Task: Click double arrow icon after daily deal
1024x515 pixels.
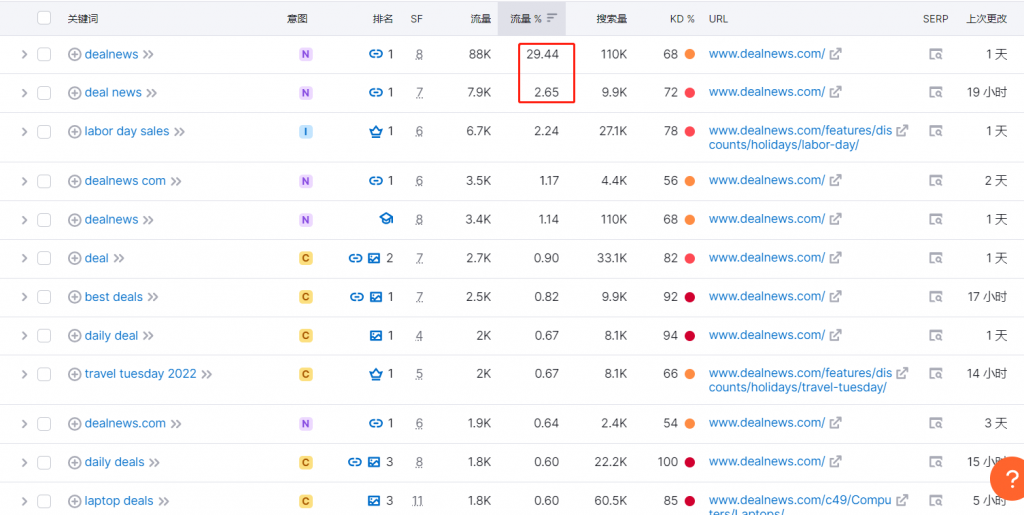Action: point(148,336)
